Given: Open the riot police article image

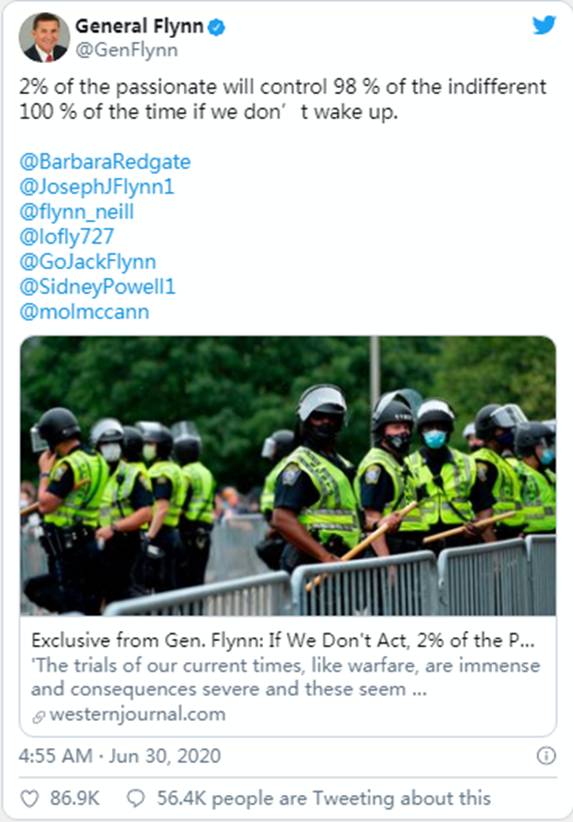Looking at the screenshot, I should coord(288,475).
